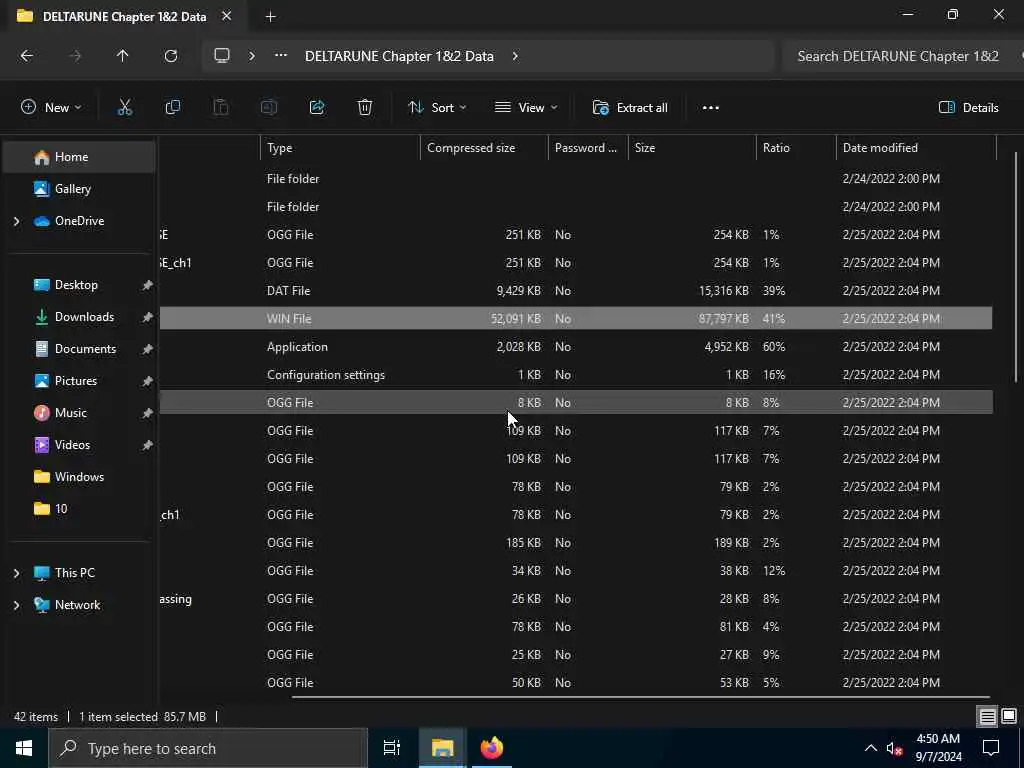Expand the OneDrive tree node
This screenshot has height=768, width=1024.
coord(16,221)
